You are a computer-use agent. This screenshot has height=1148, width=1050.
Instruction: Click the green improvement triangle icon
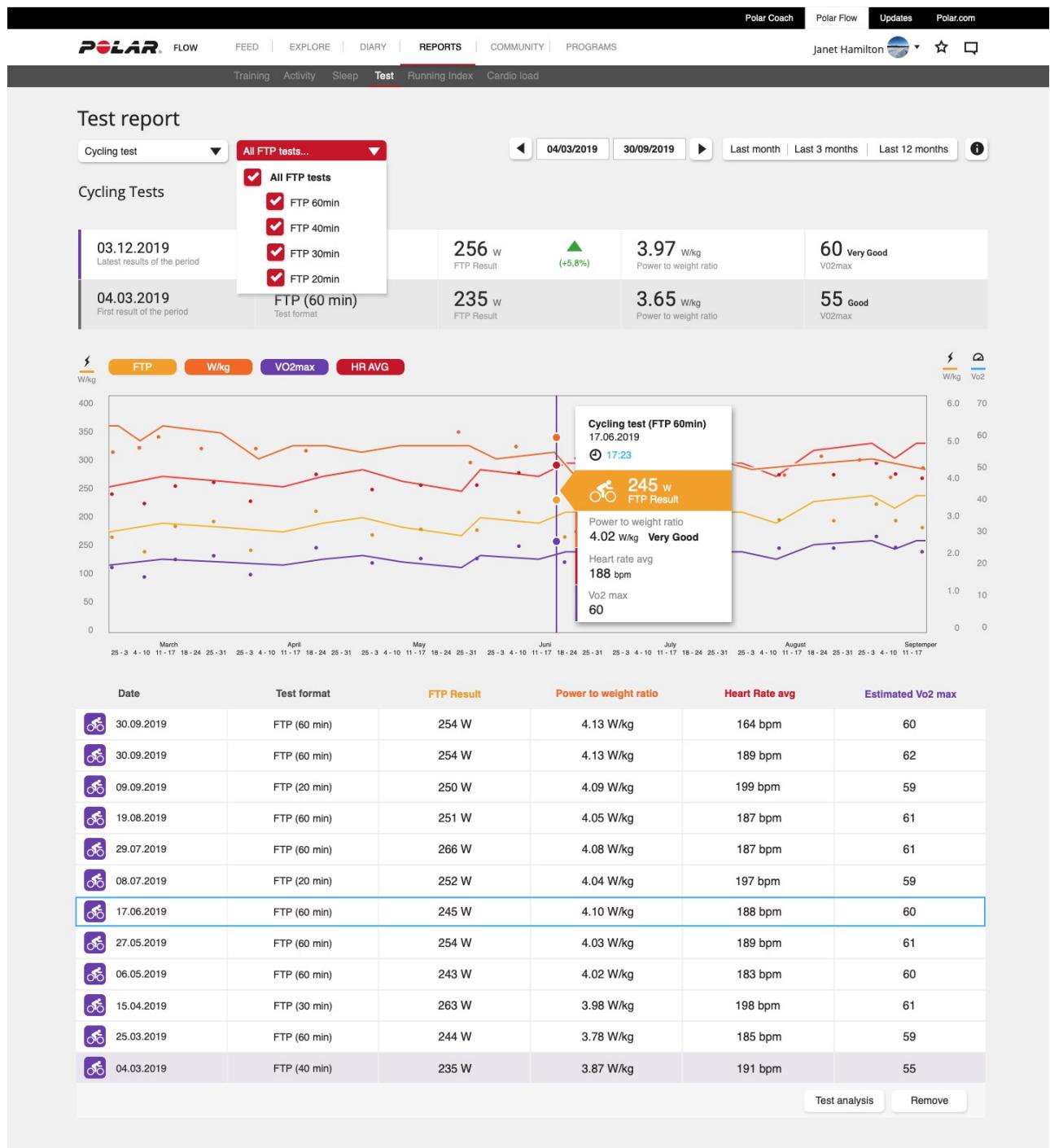pyautogui.click(x=575, y=247)
